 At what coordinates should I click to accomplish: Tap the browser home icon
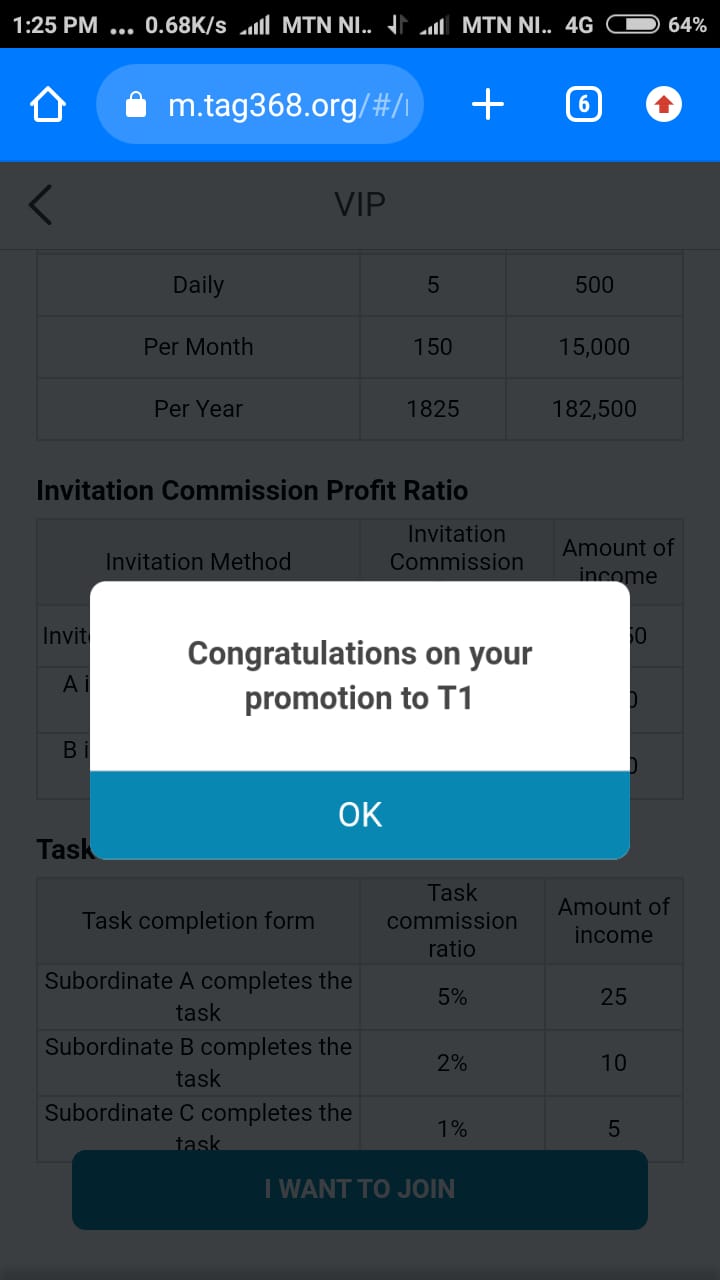48,105
